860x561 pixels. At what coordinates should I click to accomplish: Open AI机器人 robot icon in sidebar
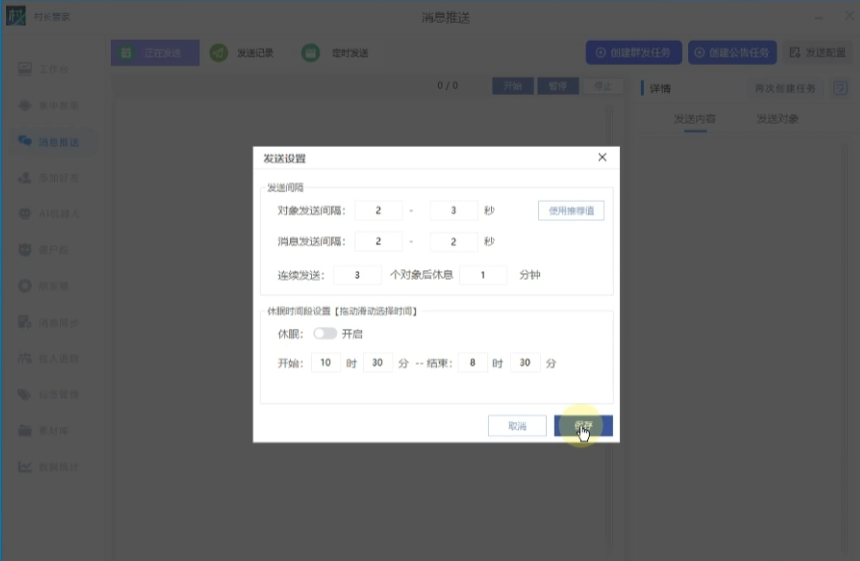coord(25,213)
